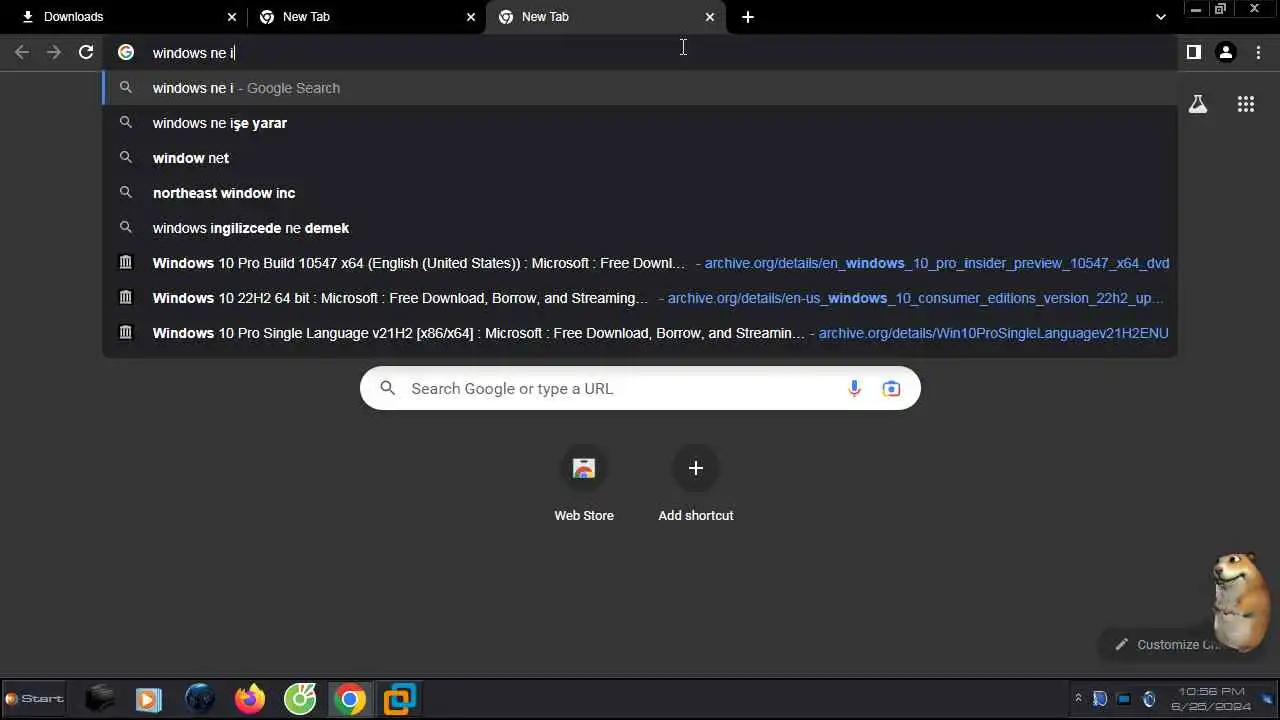Click the Google search box
Image resolution: width=1280 pixels, height=720 pixels.
(640, 389)
